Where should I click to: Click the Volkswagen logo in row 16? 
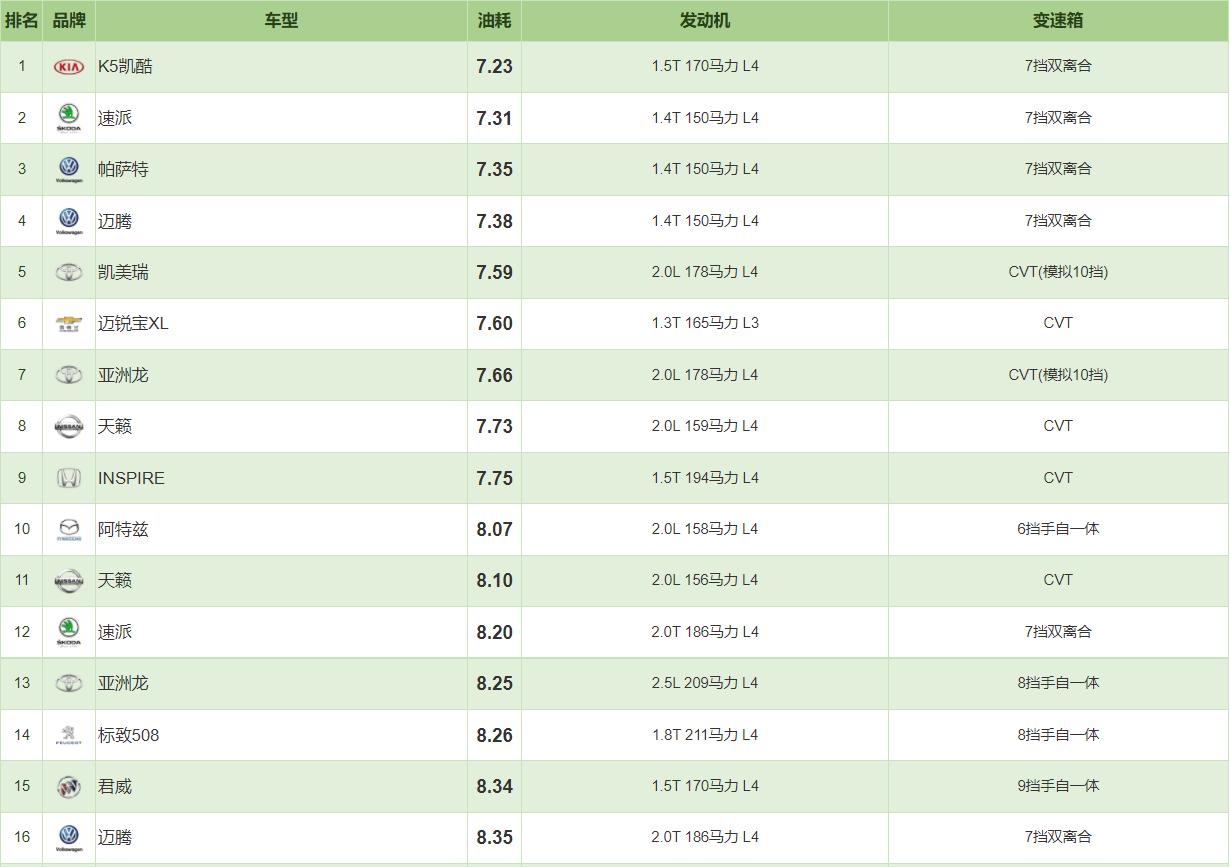[69, 838]
